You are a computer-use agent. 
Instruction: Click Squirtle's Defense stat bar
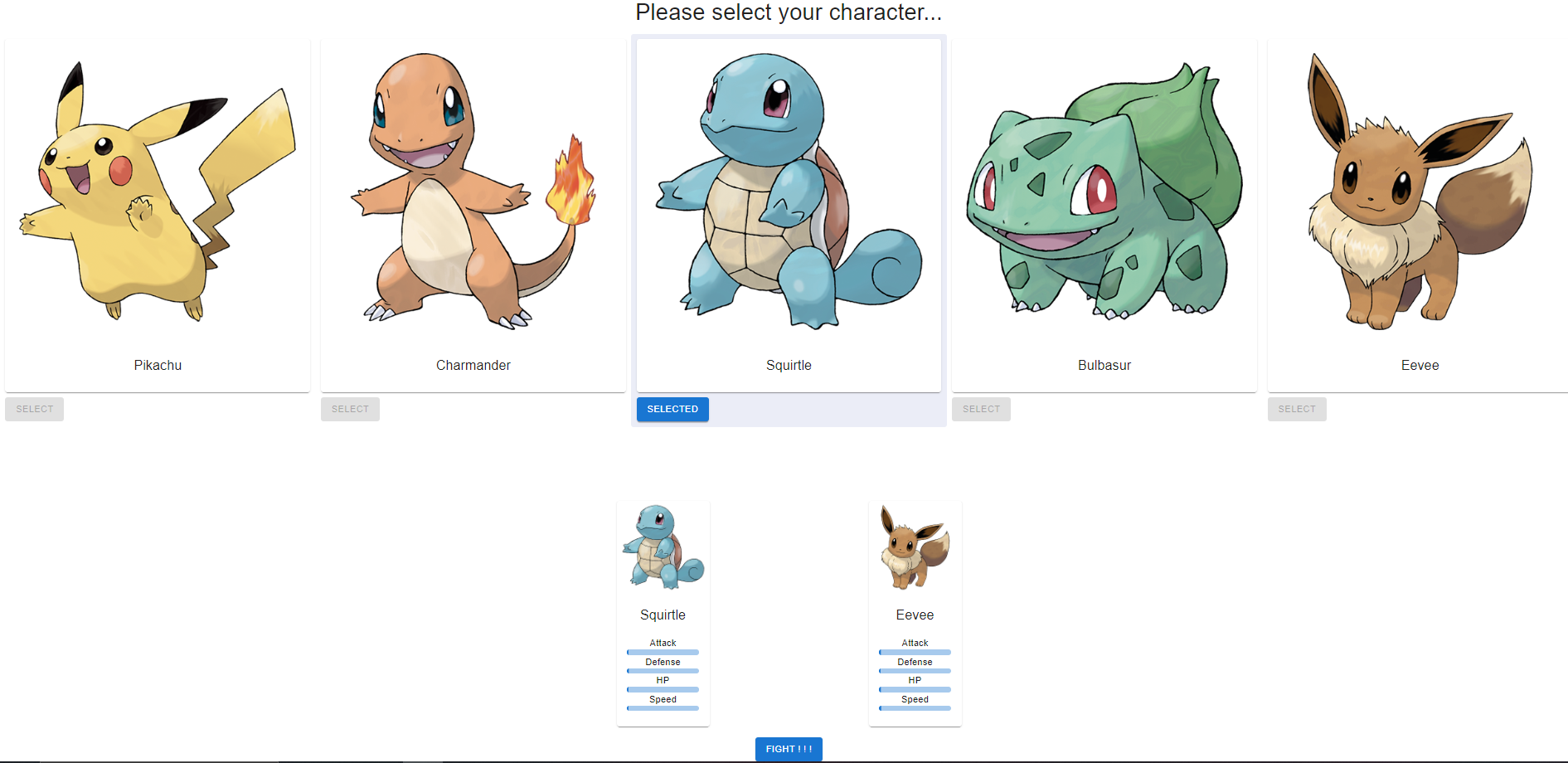(x=663, y=671)
